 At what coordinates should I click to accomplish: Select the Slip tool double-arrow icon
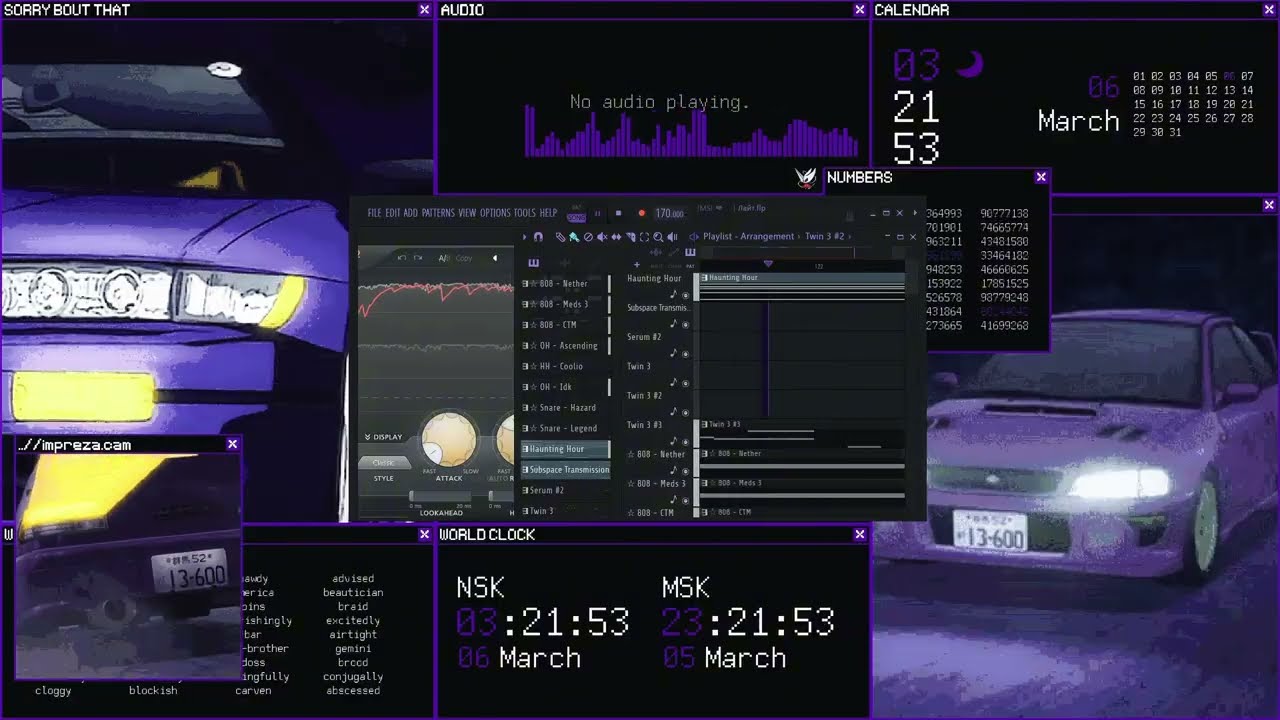click(x=616, y=237)
